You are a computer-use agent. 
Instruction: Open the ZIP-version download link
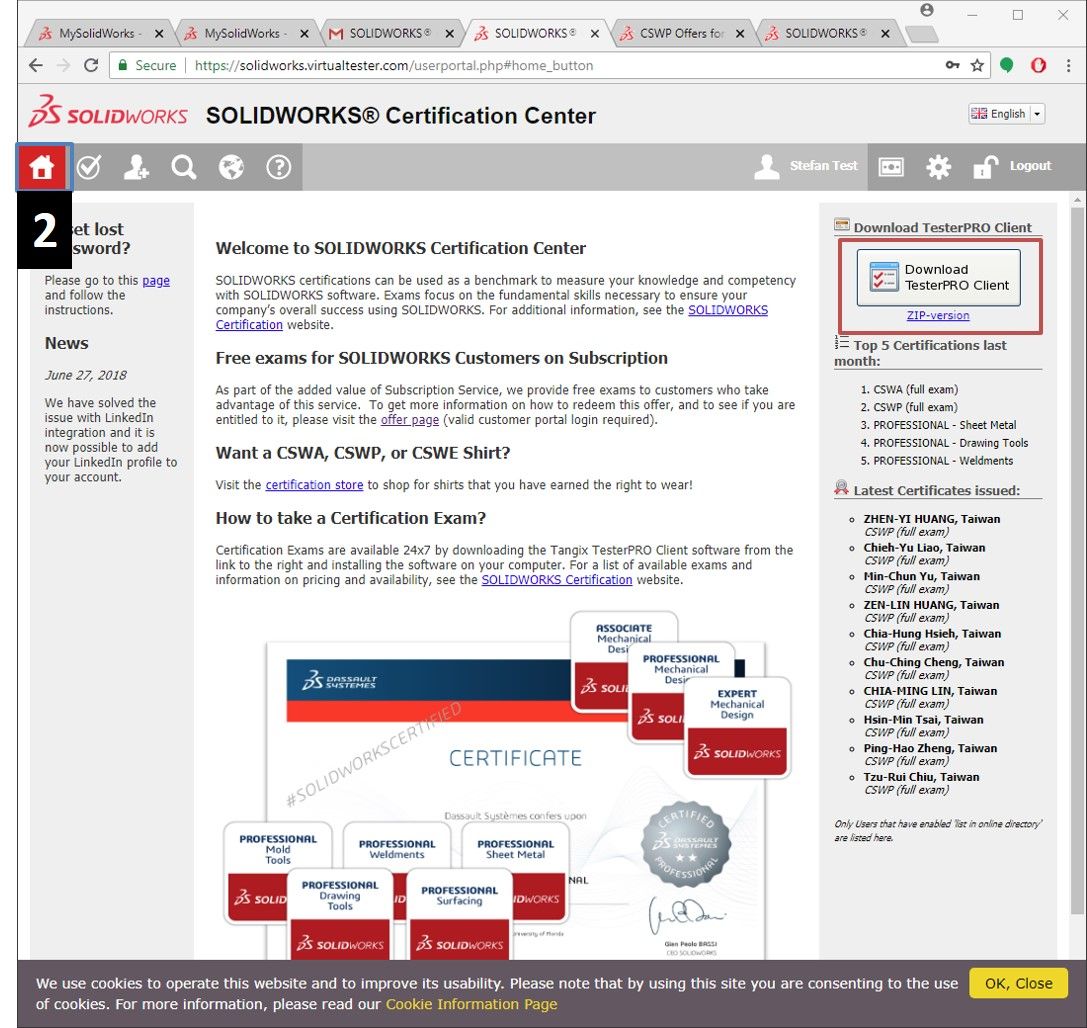[x=938, y=317]
